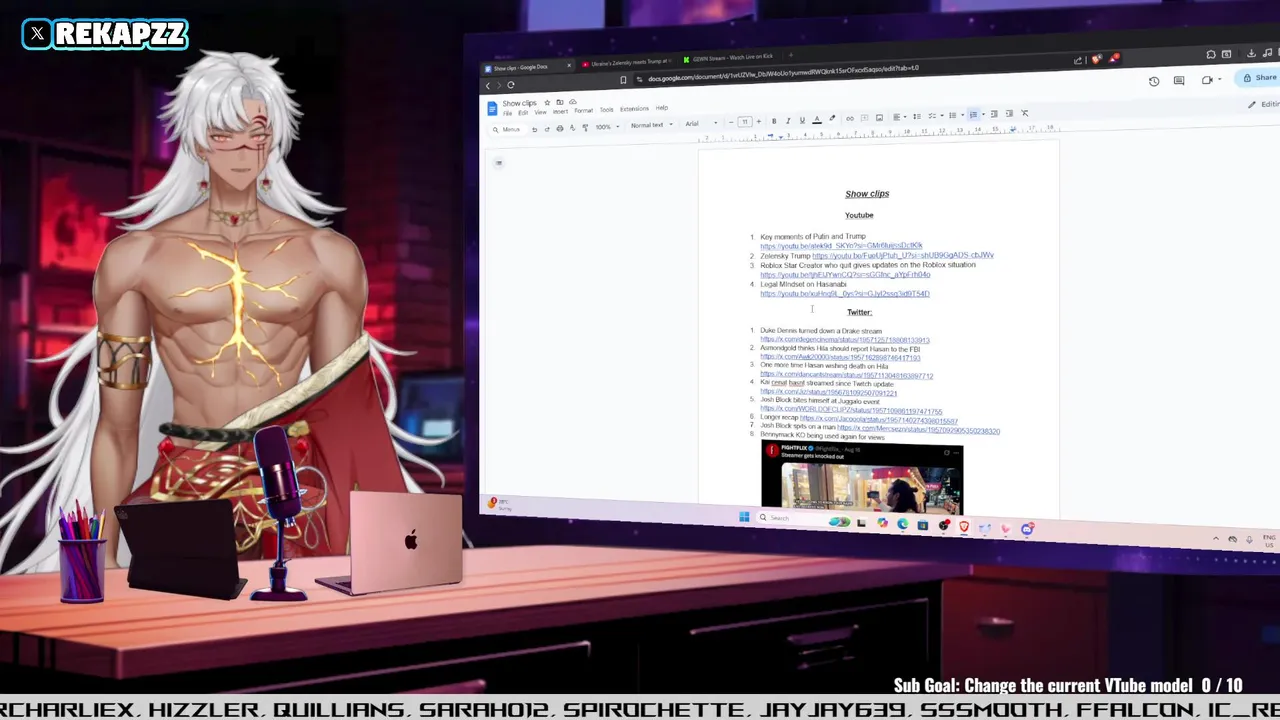This screenshot has height=720, width=1280.
Task: Insert a link from toolbar
Action: (x=850, y=118)
